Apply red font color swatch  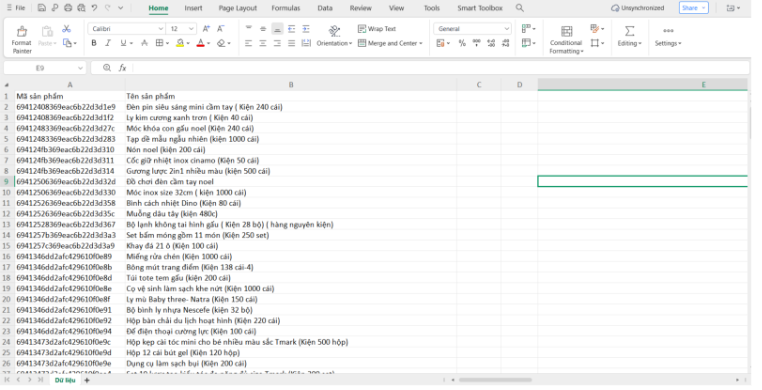(x=200, y=43)
